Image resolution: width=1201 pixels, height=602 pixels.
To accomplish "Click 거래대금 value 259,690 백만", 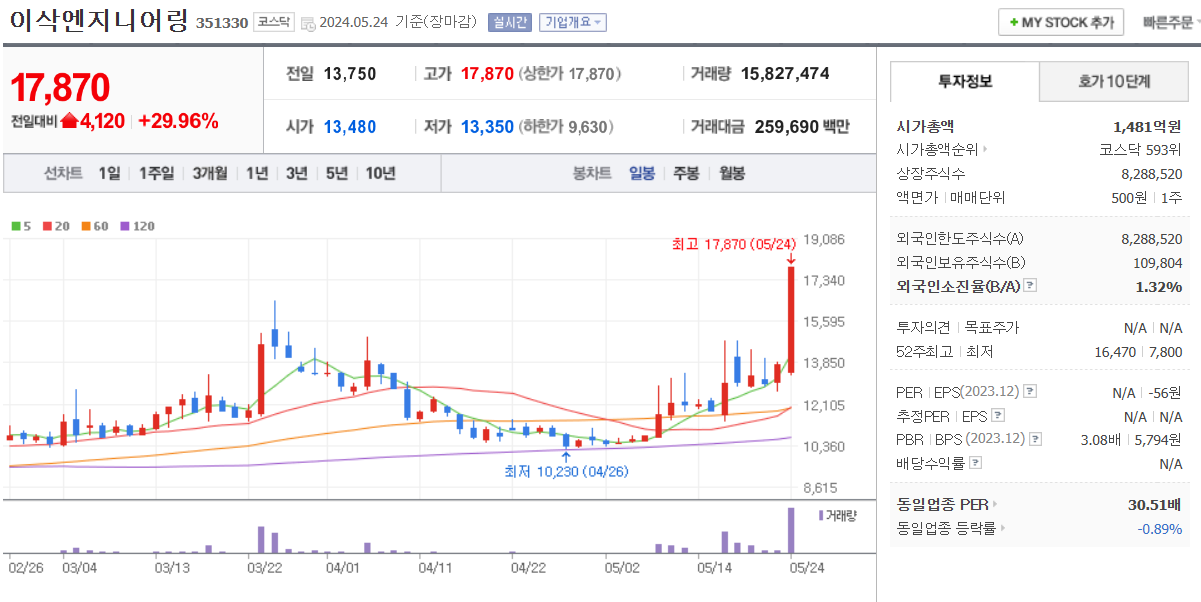I will point(802,126).
